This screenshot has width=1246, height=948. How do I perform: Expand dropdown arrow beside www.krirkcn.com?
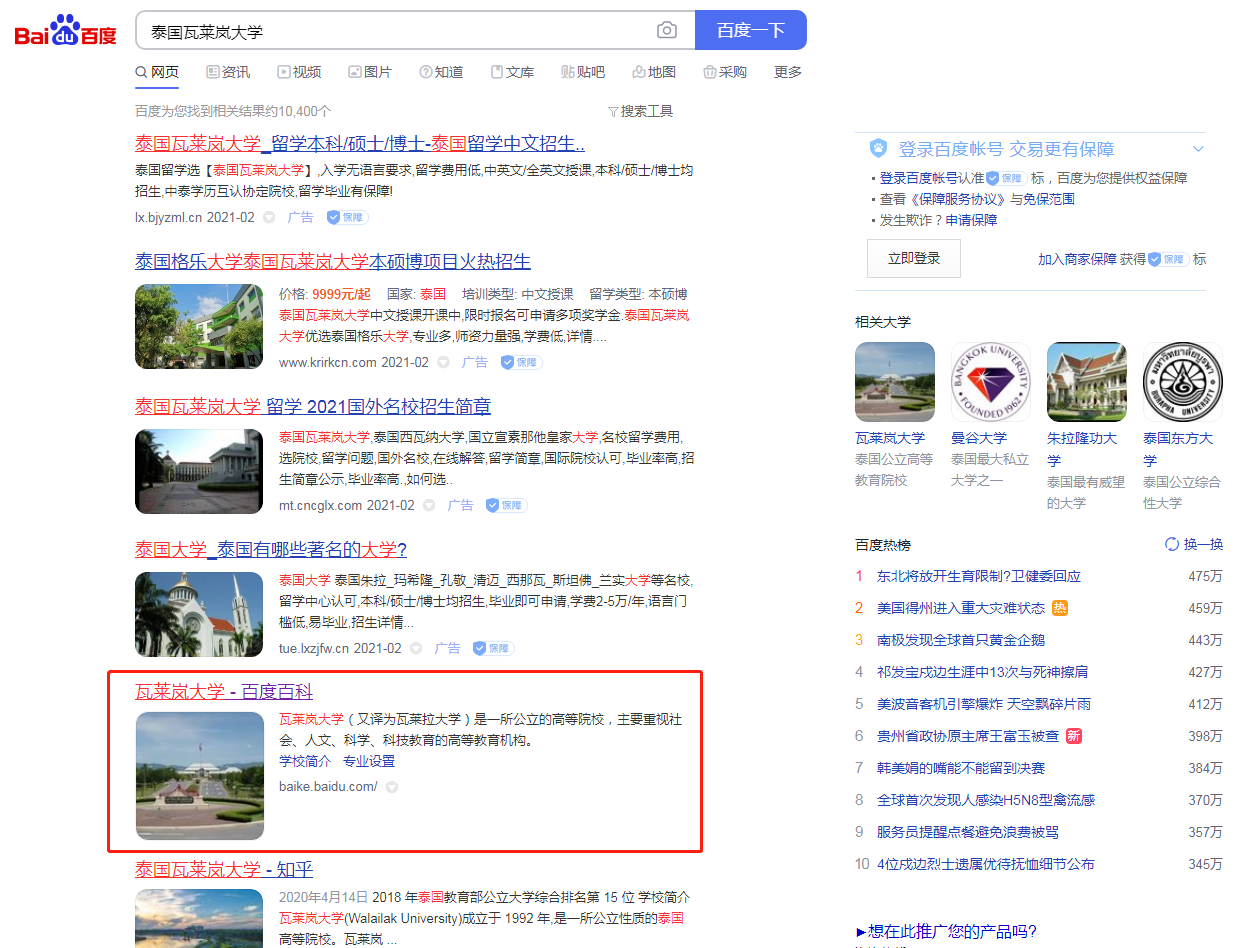tap(443, 363)
